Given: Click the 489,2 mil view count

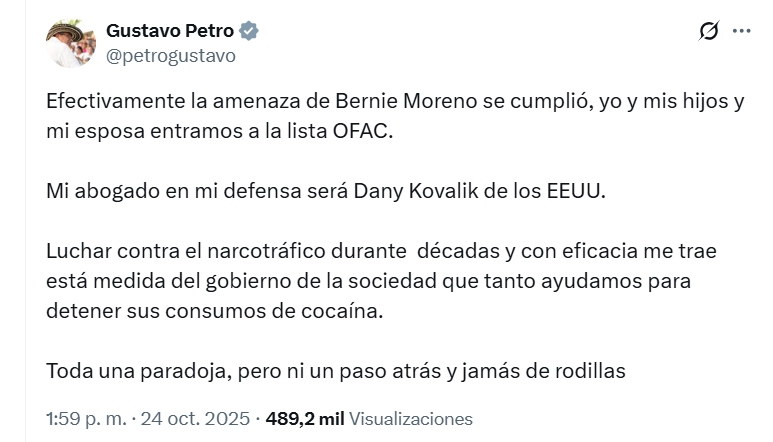Looking at the screenshot, I should 304,419.
